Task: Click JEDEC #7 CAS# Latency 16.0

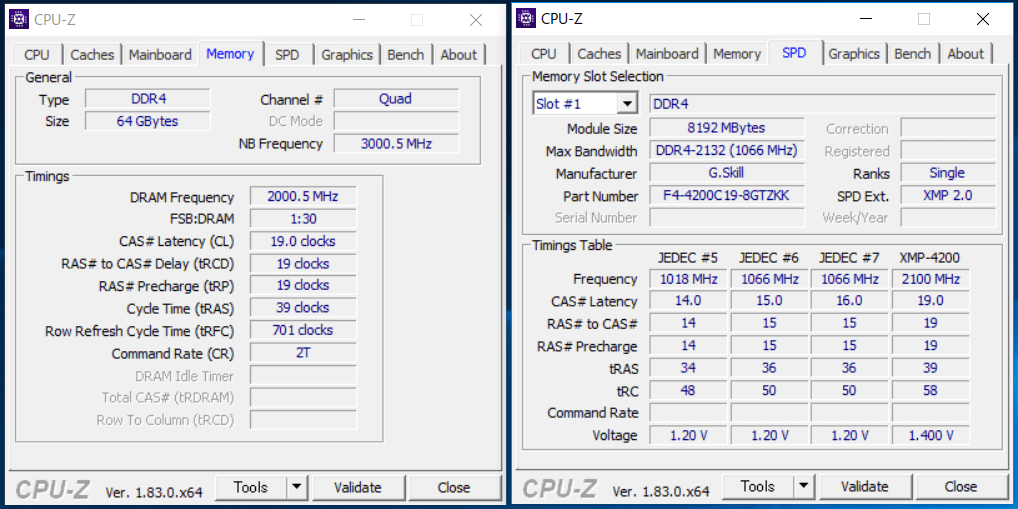Action: [849, 301]
